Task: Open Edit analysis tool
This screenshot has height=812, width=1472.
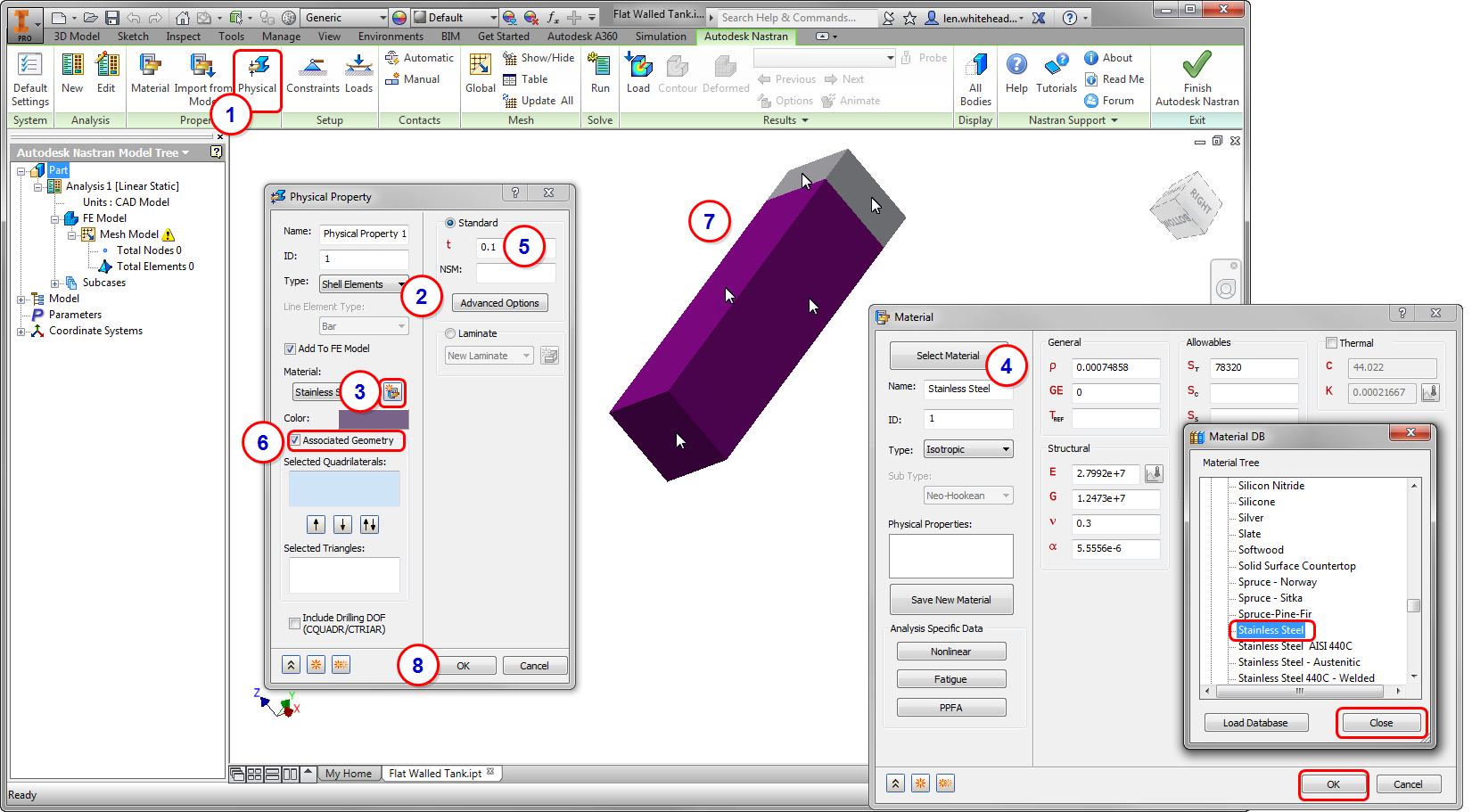Action: coord(106,73)
